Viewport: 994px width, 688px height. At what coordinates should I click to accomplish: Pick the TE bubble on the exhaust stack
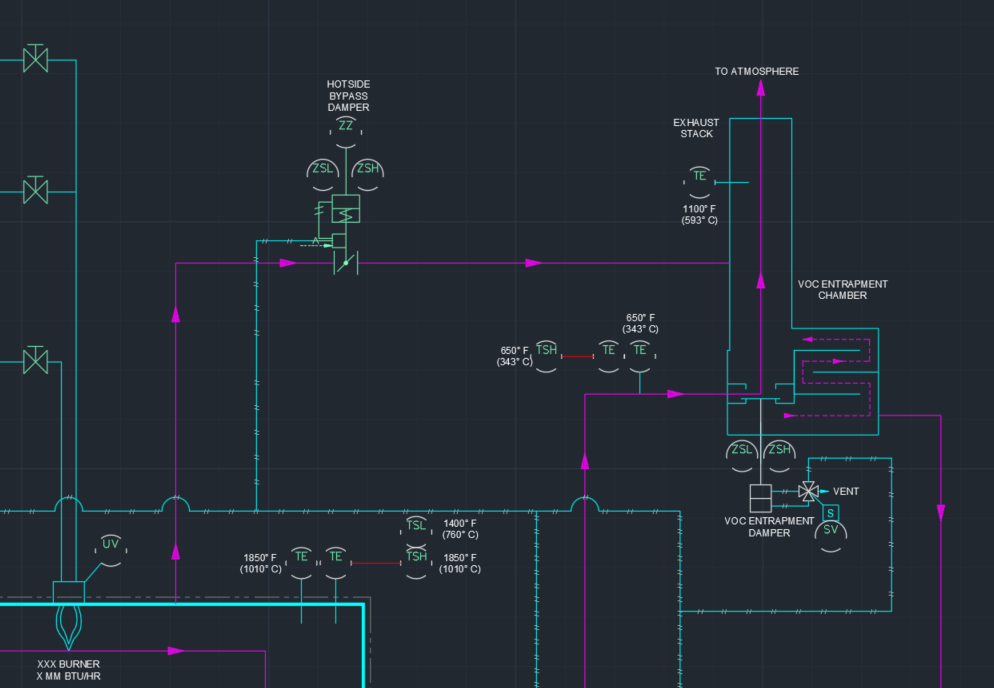coord(699,182)
